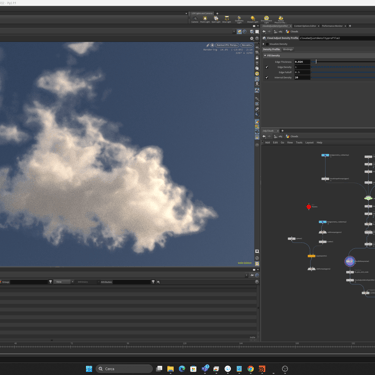The width and height of the screenshot is (375, 375).
Task: Select the red circular node in the network
Action: pyautogui.click(x=309, y=207)
